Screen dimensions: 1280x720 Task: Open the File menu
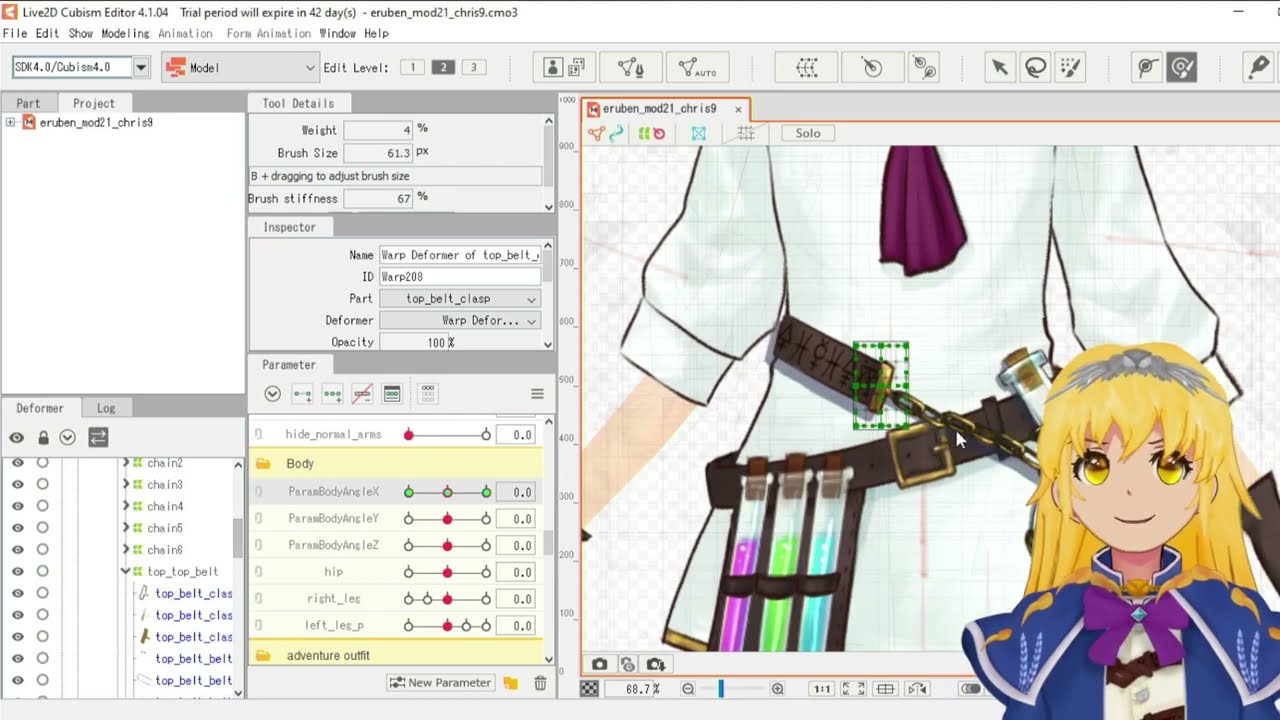click(x=14, y=33)
